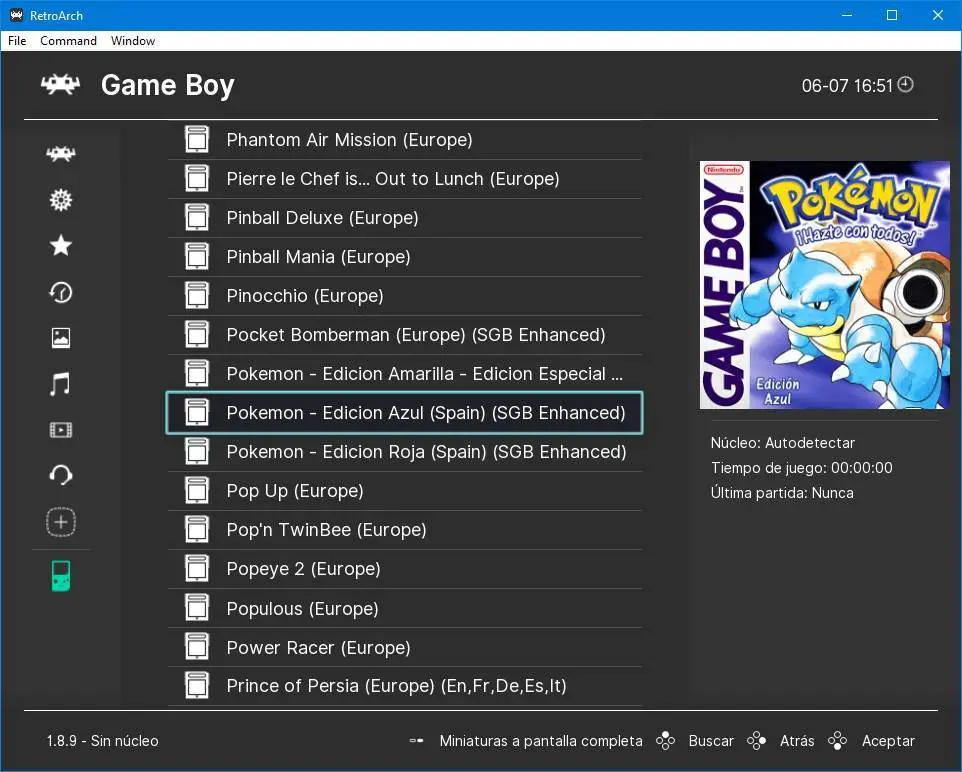The width and height of the screenshot is (962, 772).
Task: Click cartridge icon for Popeye 2
Action: pyautogui.click(x=197, y=568)
